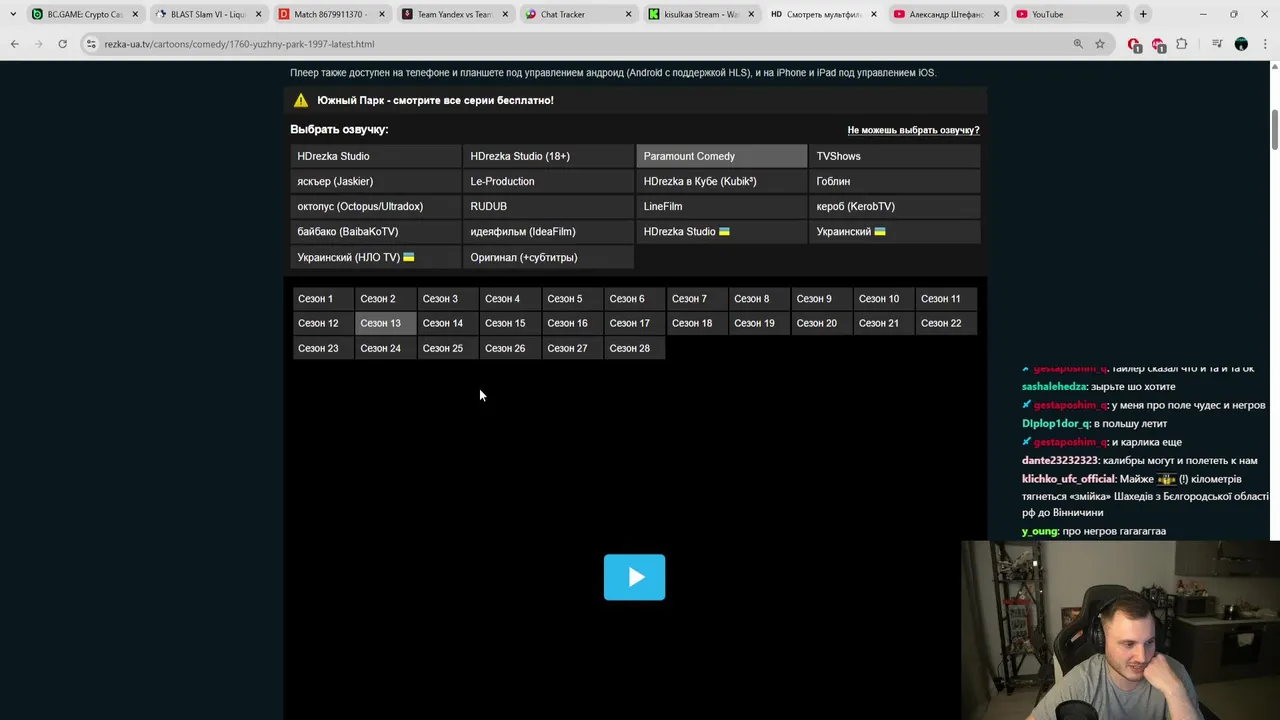Switch to the kisulkaa Stream tab
The height and width of the screenshot is (720, 1280).
701,14
